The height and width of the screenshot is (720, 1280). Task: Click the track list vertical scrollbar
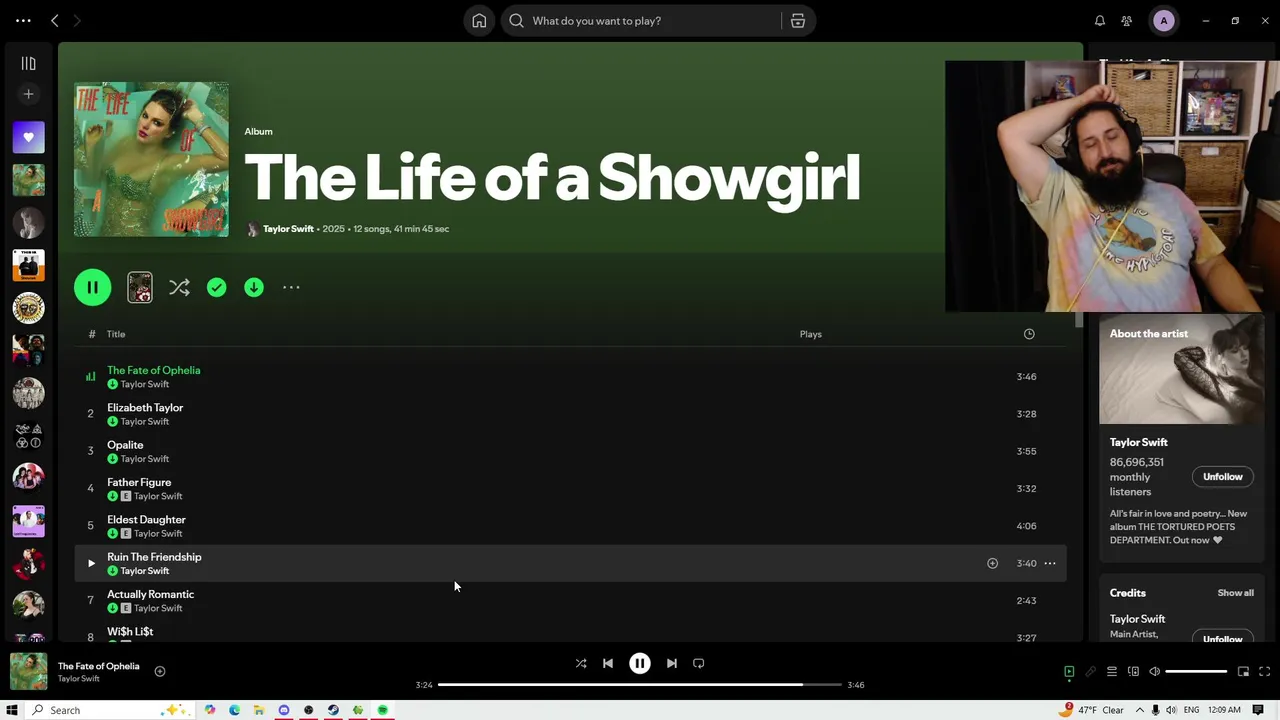tap(1079, 319)
